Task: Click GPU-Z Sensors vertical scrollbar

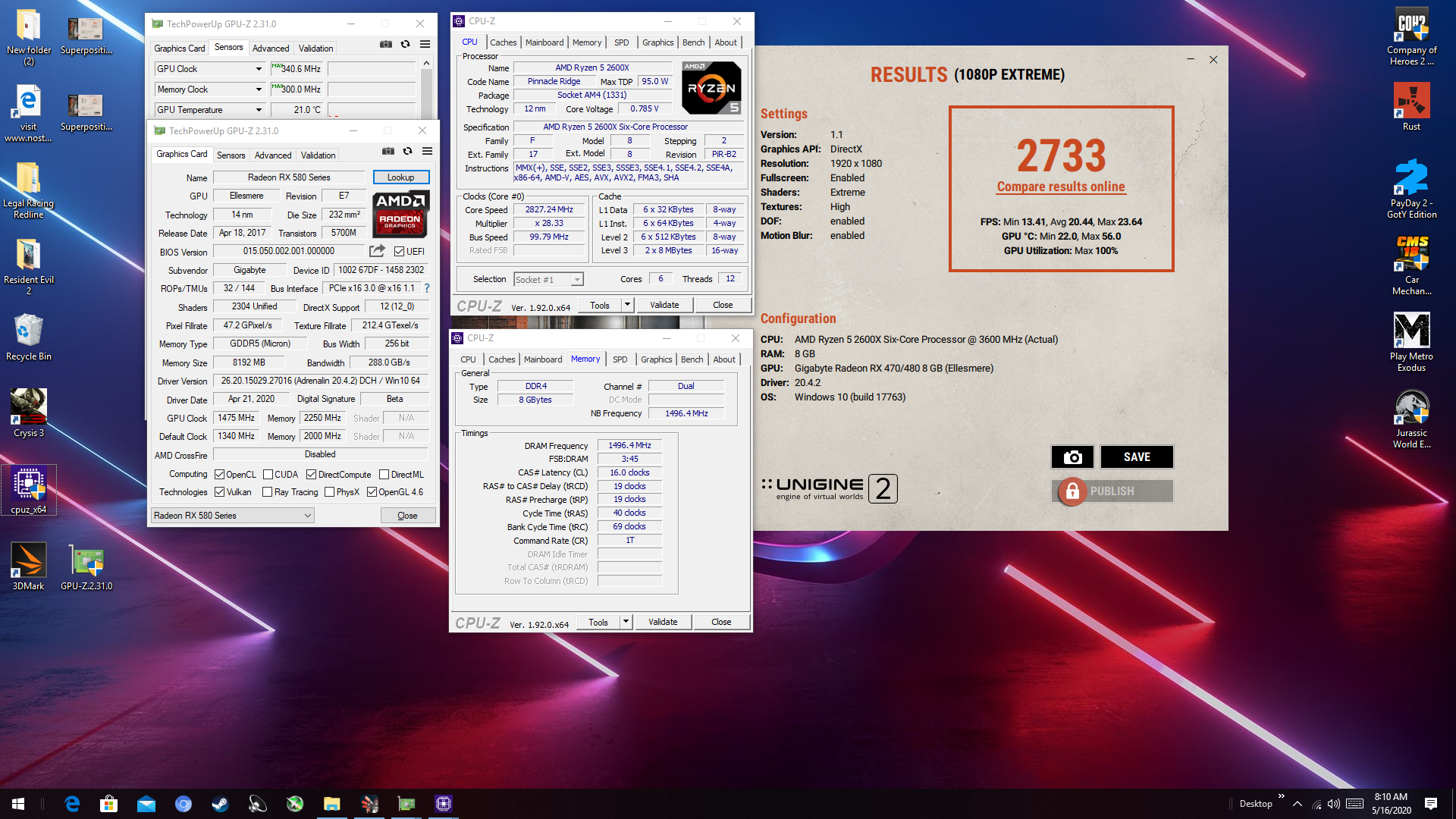Action: tap(426, 87)
